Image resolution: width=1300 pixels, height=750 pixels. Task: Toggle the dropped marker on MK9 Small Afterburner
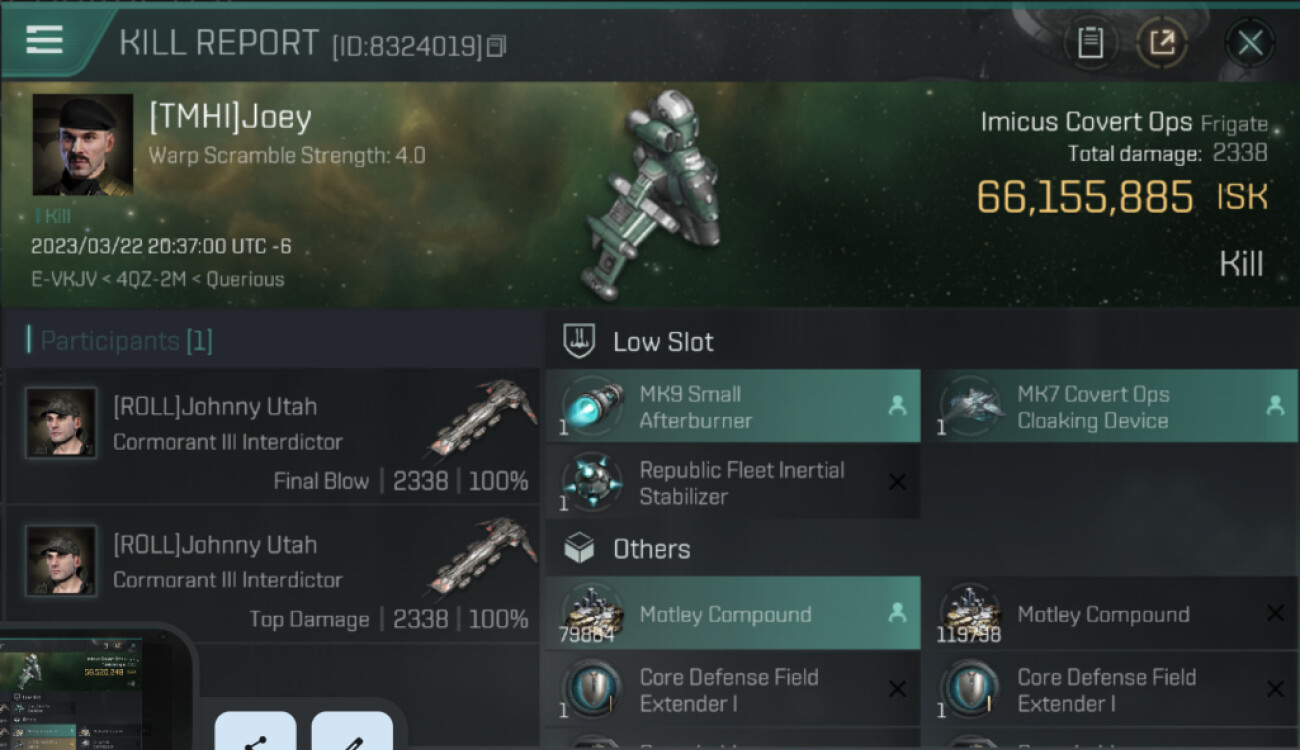897,406
